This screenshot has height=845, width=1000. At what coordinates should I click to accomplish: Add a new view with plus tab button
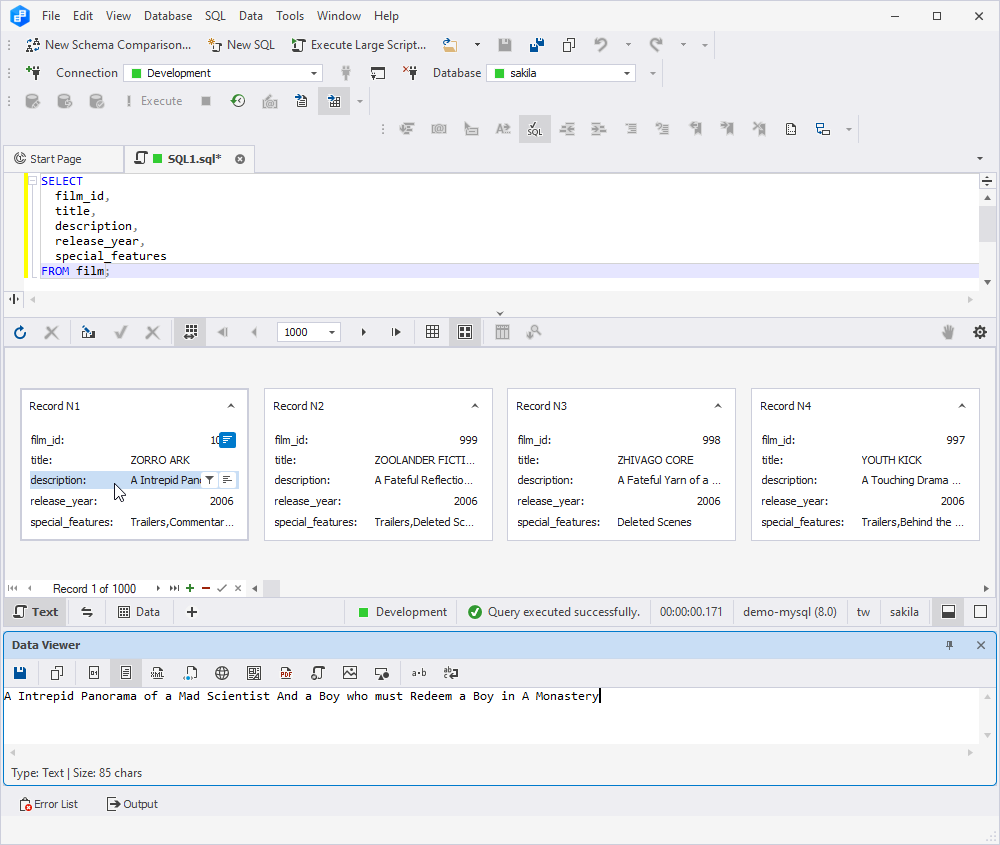(x=191, y=612)
